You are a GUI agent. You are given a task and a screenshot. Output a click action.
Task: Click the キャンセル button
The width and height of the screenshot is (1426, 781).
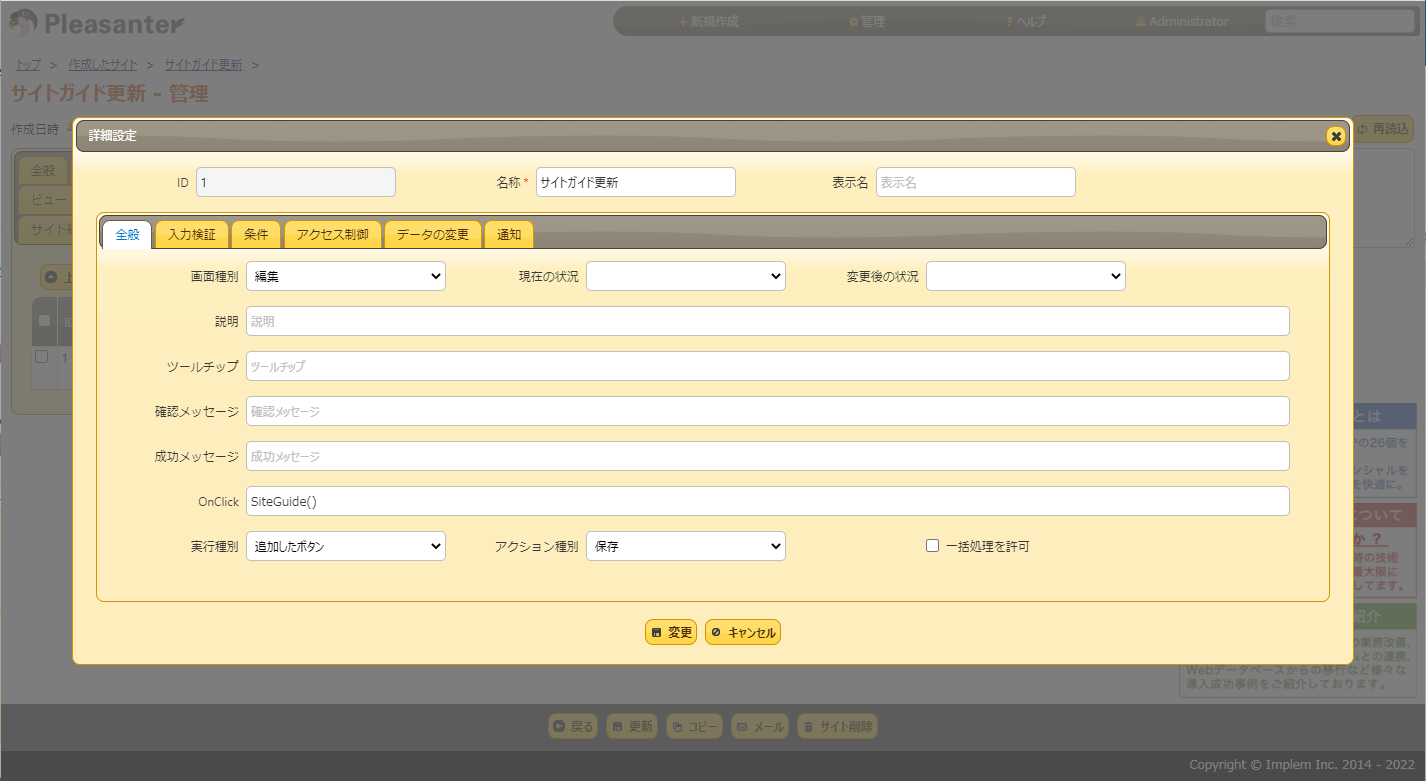coord(743,632)
